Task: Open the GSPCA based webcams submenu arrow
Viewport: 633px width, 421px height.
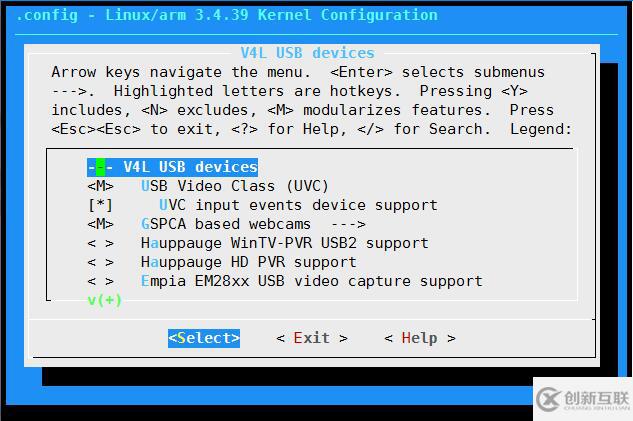Action: 348,224
